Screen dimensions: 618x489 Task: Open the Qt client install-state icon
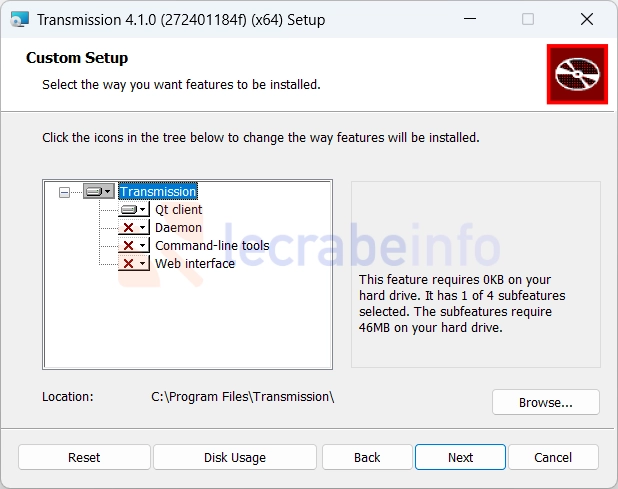[x=133, y=210]
